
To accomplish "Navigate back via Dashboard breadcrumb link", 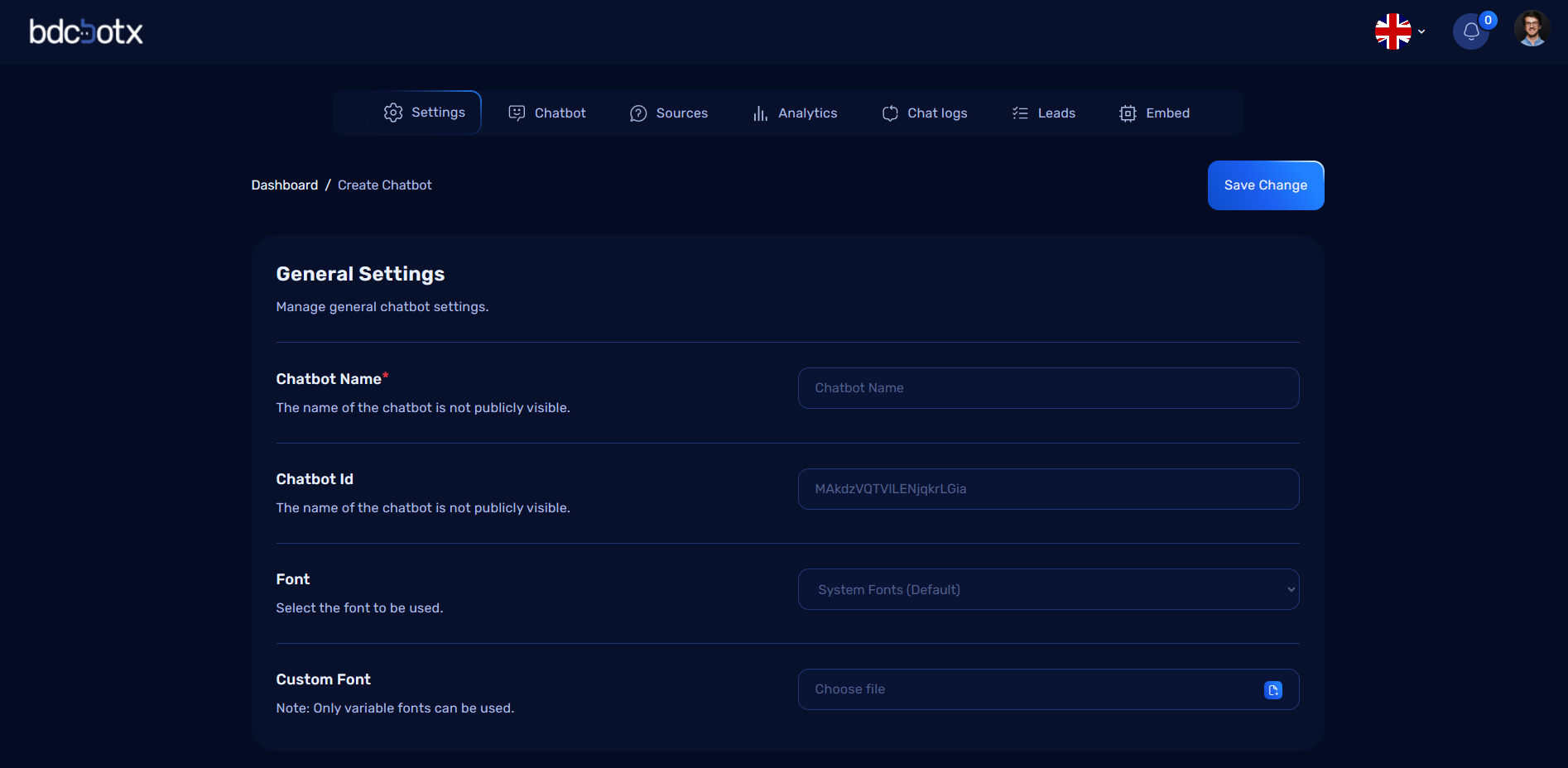I will (284, 185).
